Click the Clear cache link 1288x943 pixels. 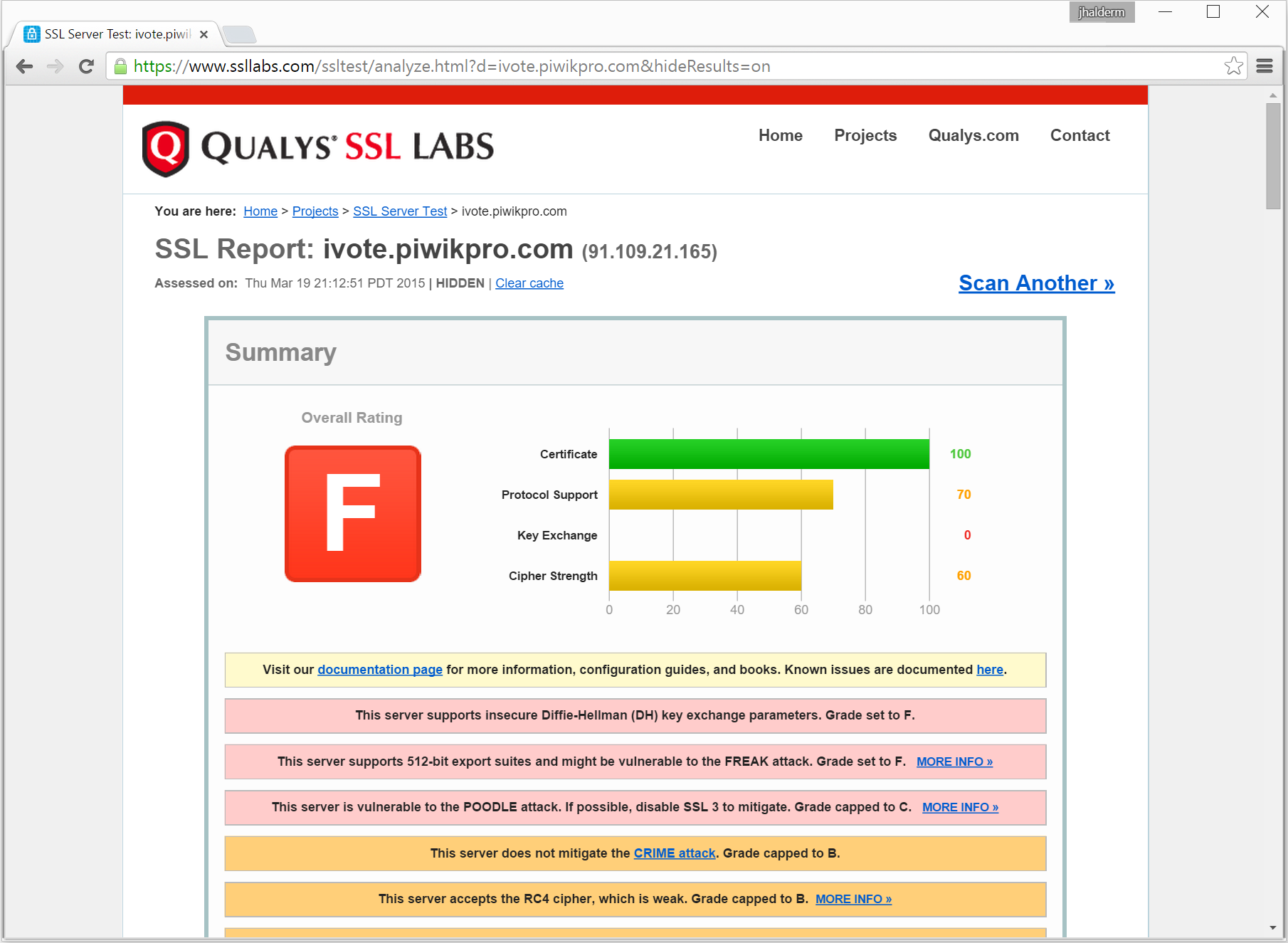click(529, 283)
